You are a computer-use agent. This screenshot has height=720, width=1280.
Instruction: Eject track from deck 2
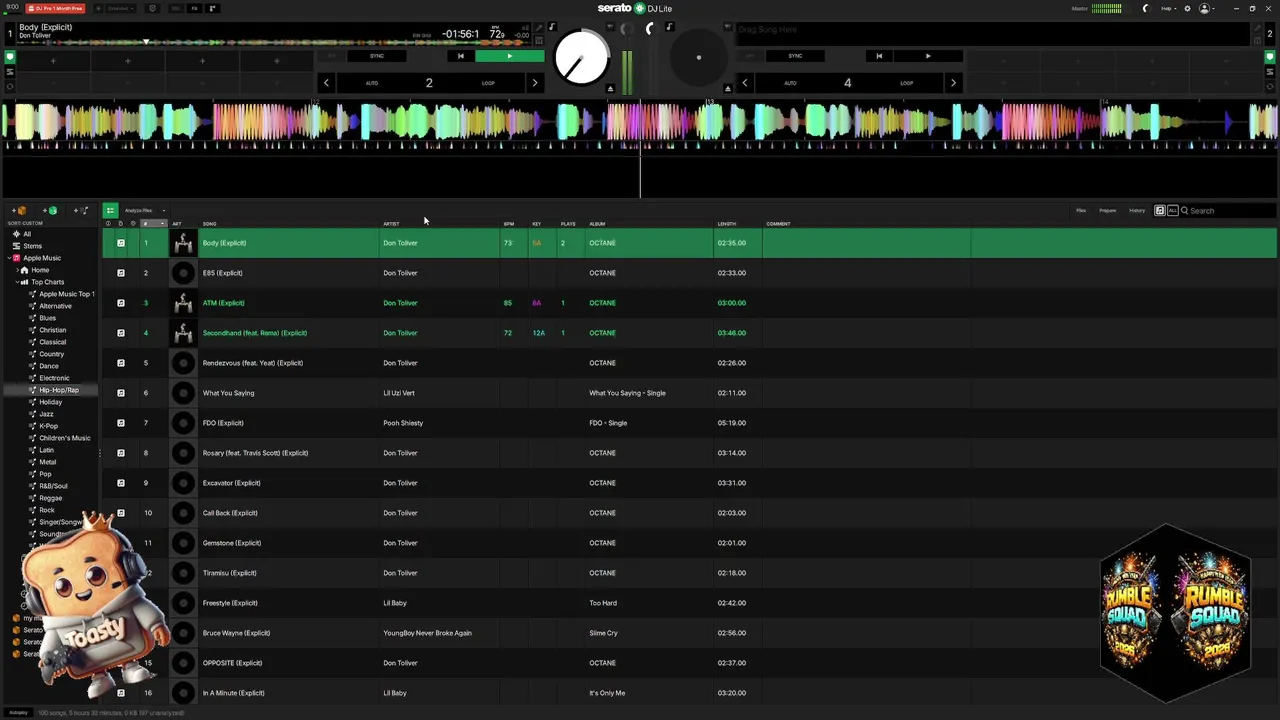point(727,88)
